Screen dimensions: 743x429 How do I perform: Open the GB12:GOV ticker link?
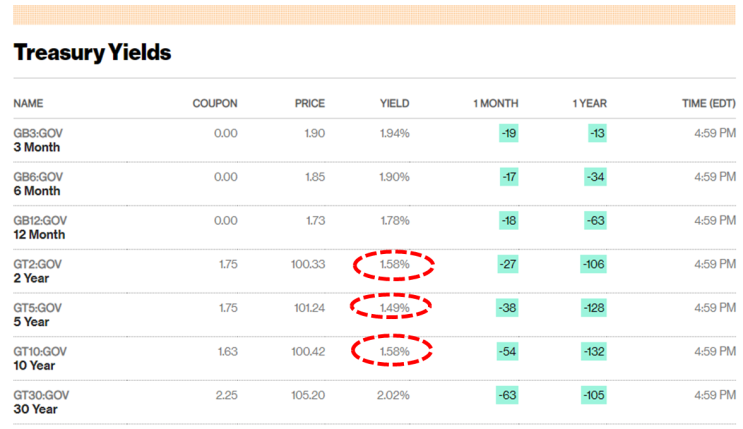pos(40,220)
